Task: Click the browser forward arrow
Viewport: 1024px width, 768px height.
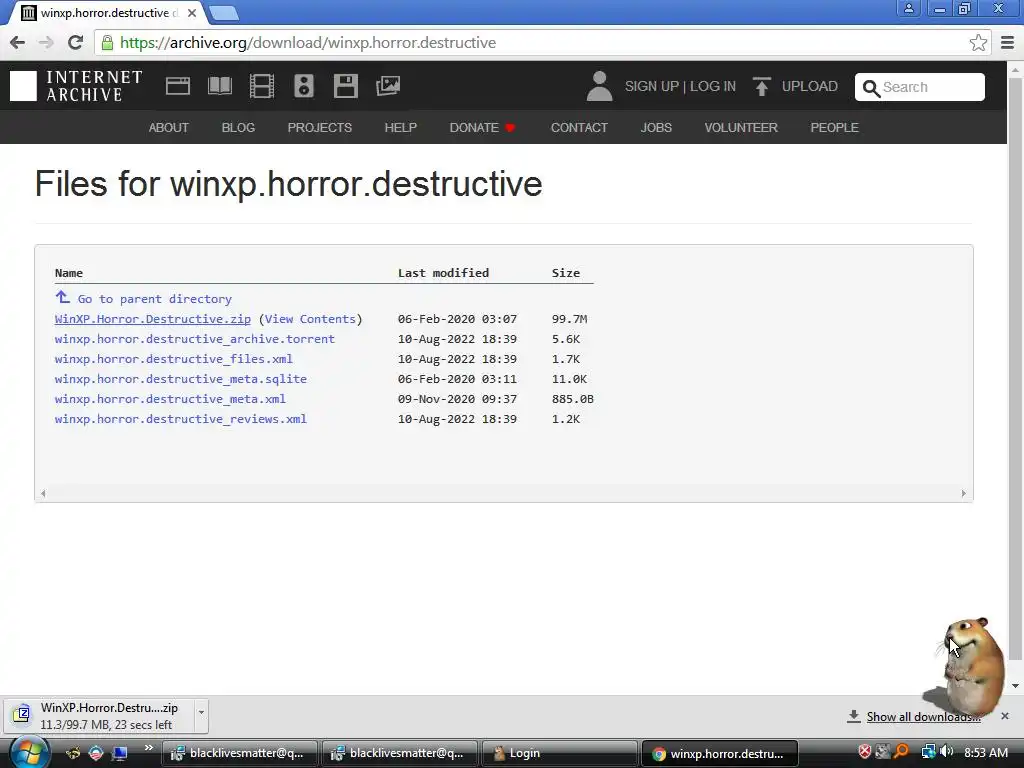Action: (x=46, y=43)
